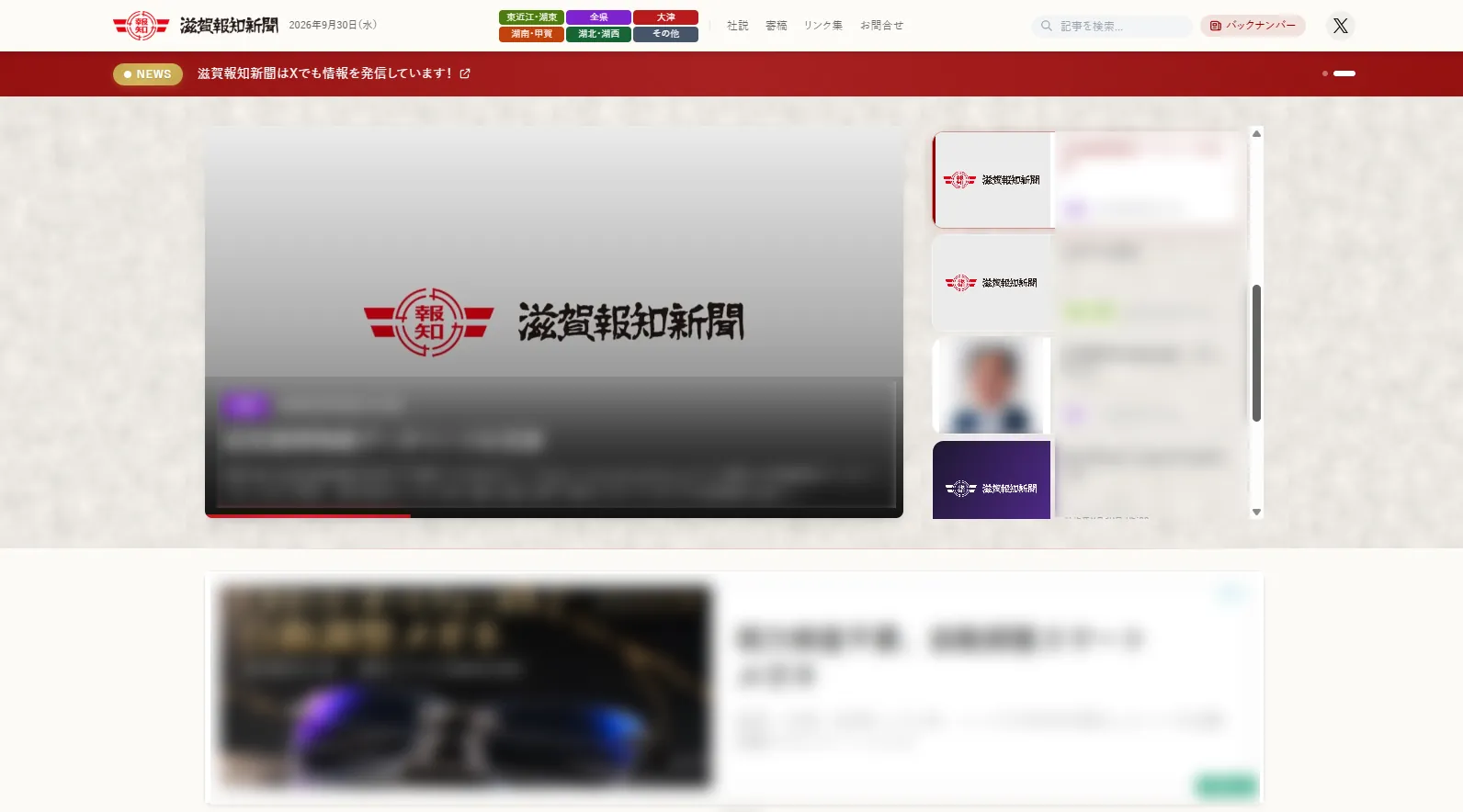
Task: Click the external link icon beside news ticker
Action: click(465, 73)
